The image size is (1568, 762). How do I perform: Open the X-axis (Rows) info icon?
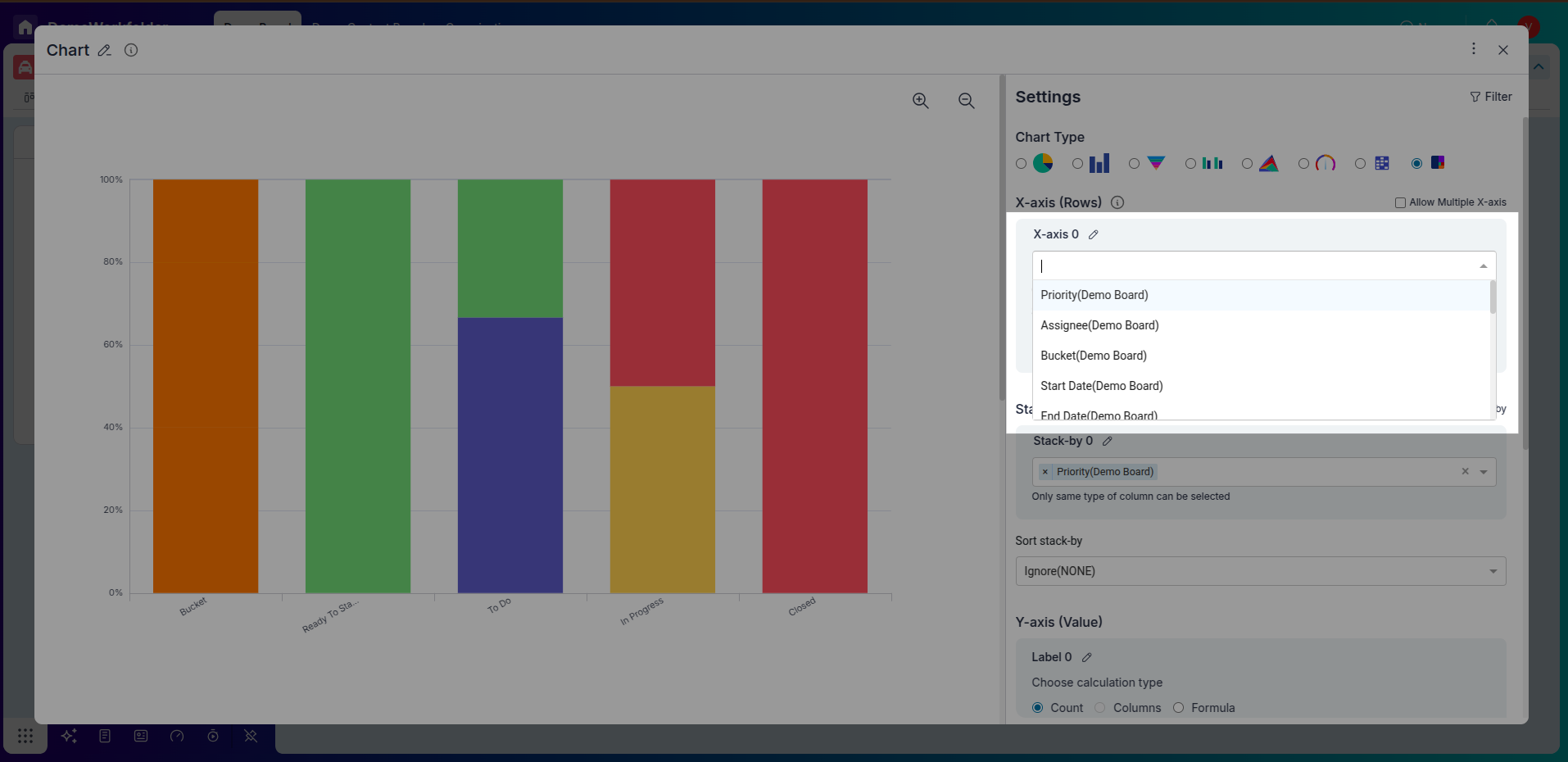(1117, 202)
